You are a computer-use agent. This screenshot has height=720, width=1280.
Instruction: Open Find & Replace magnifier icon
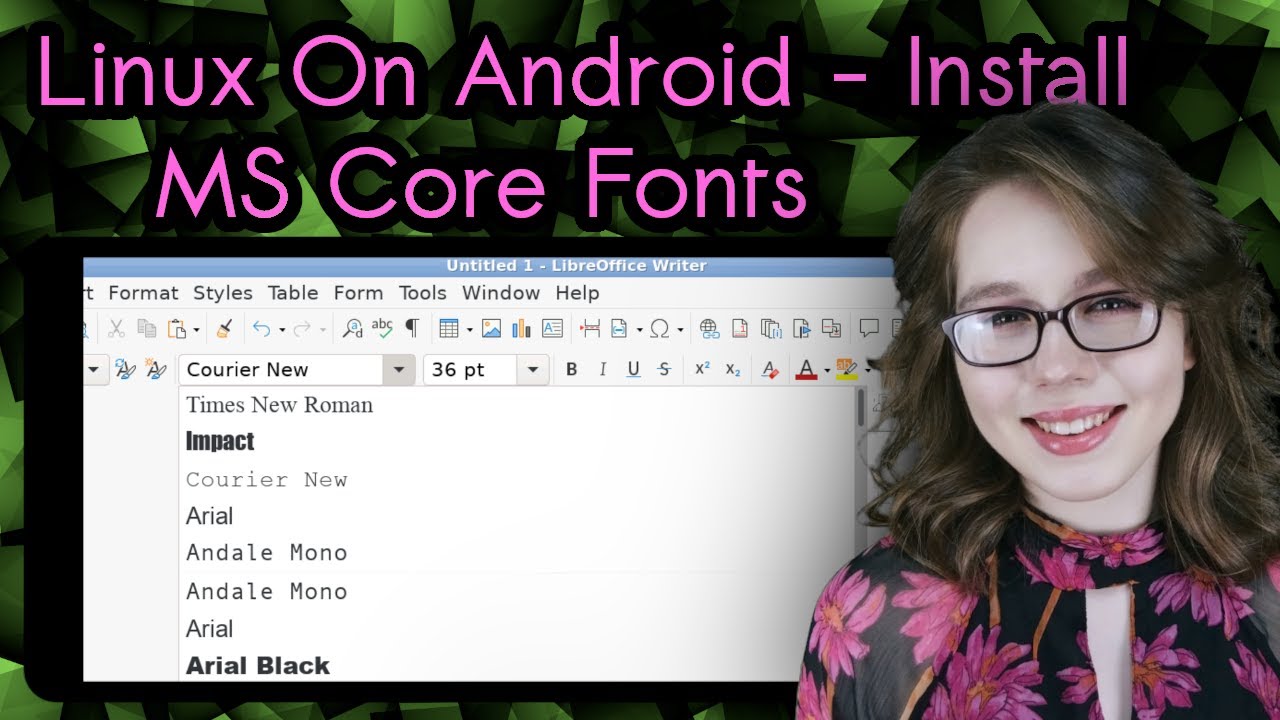point(353,328)
